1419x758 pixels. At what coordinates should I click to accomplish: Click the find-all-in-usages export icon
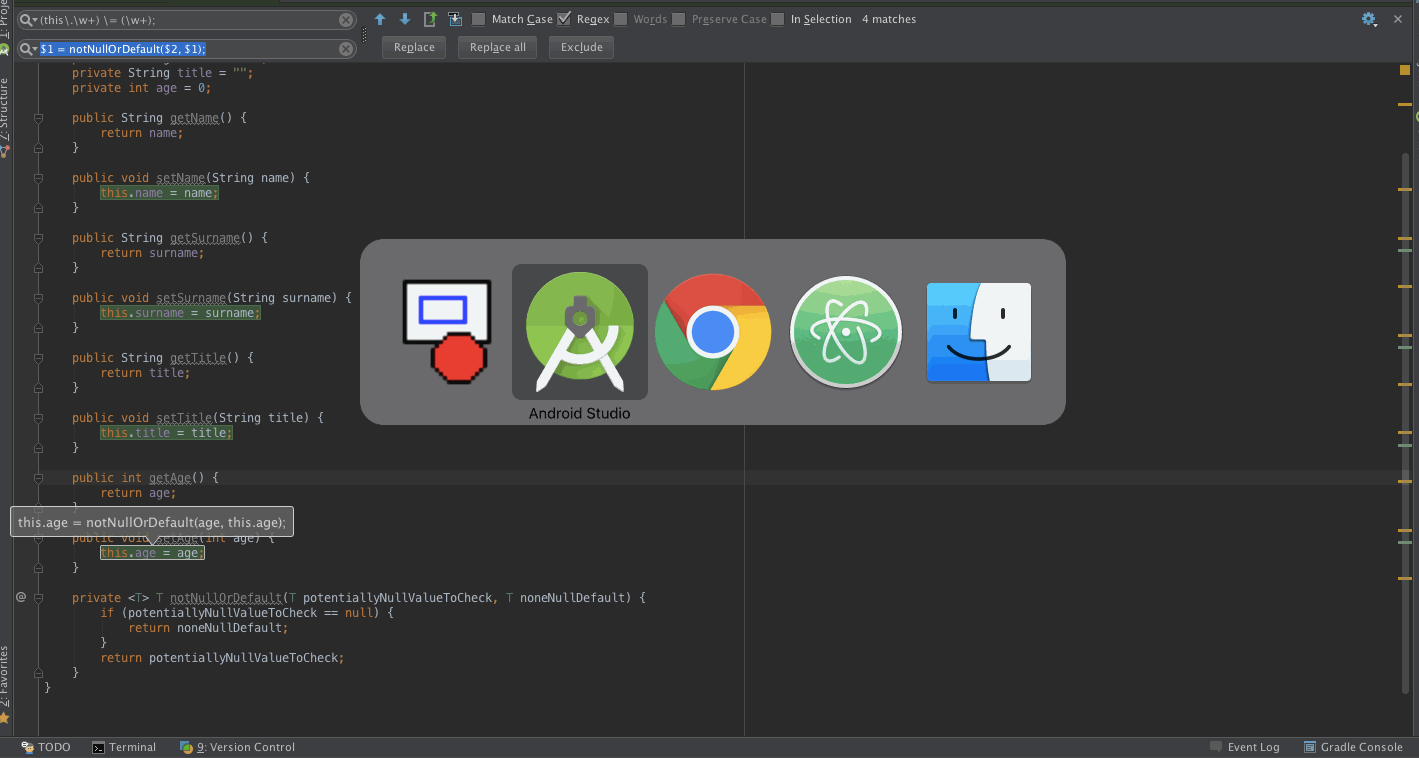[x=430, y=19]
